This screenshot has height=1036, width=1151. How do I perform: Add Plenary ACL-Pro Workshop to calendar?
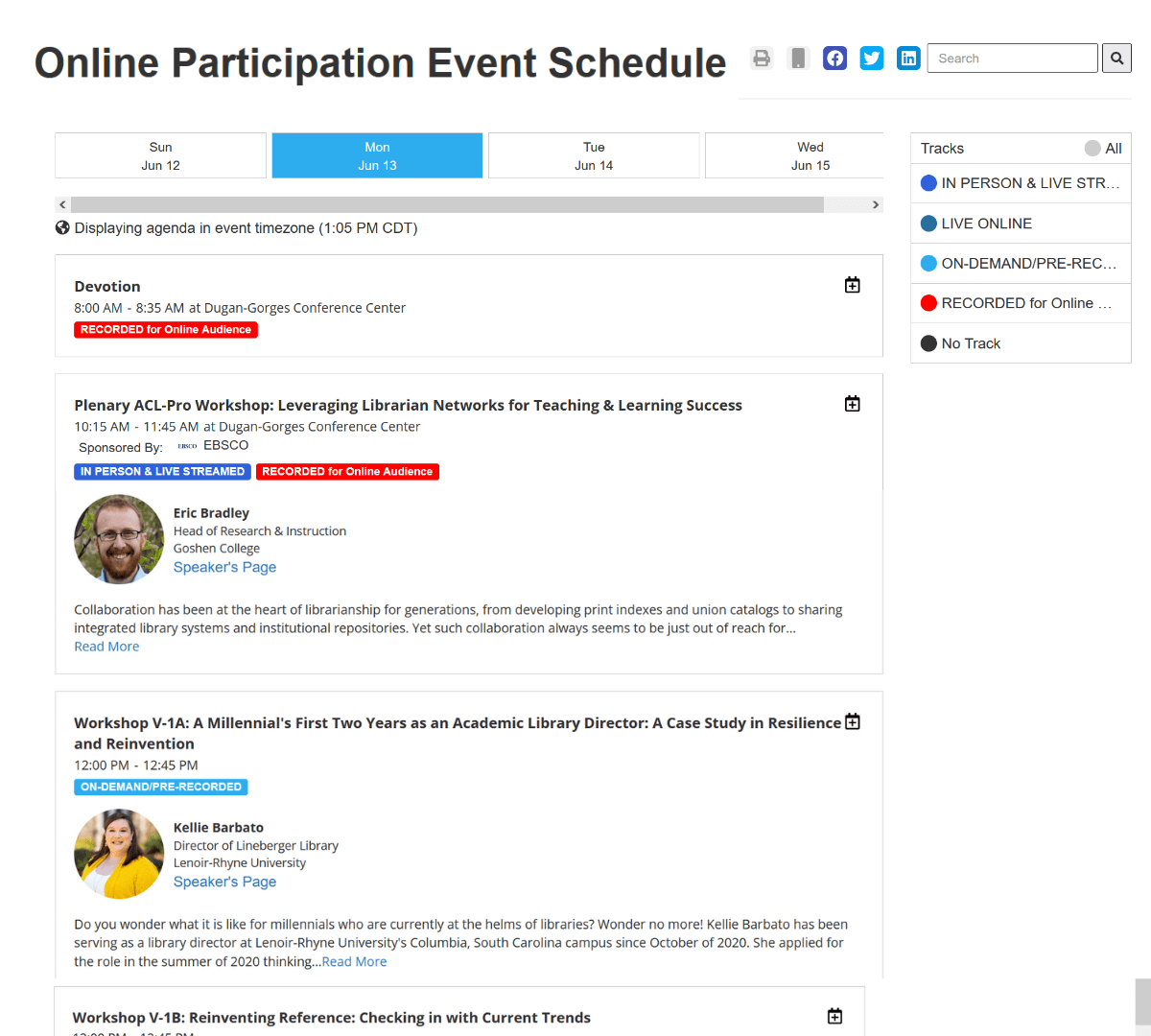pos(852,404)
